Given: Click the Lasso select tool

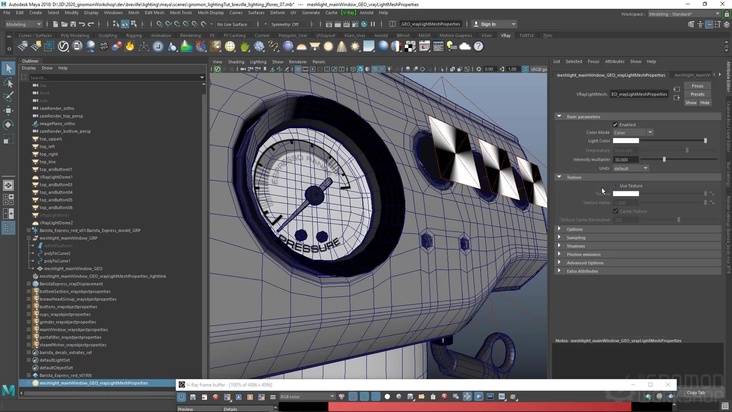Looking at the screenshot, I should pyautogui.click(x=8, y=84).
